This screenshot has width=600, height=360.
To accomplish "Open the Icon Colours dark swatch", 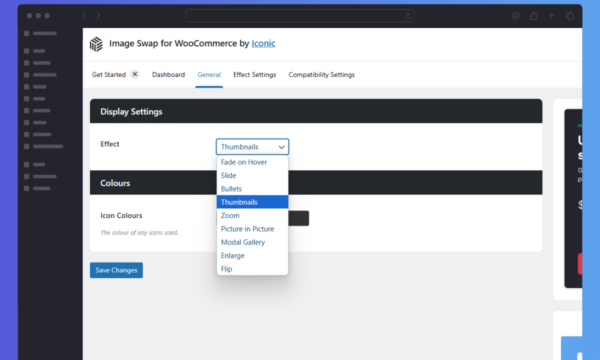I will click(298, 218).
